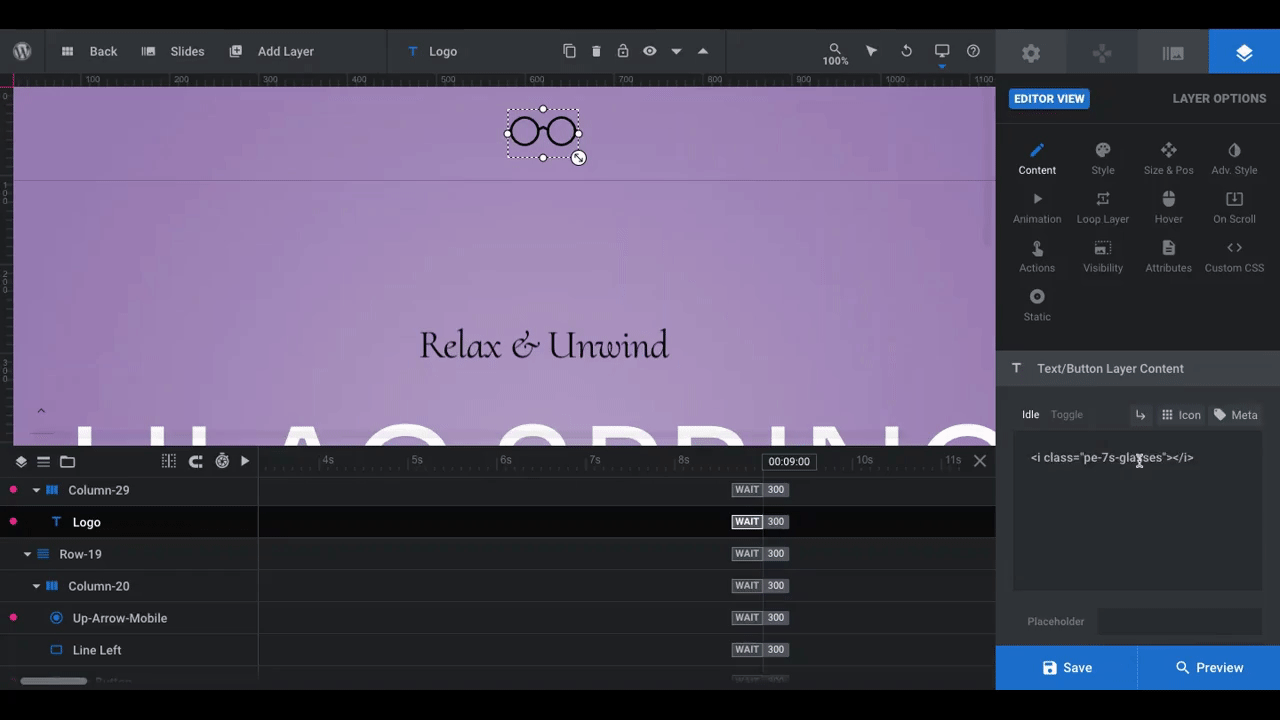The width and height of the screenshot is (1280, 720).
Task: Select the pointer selection tool
Action: click(871, 51)
